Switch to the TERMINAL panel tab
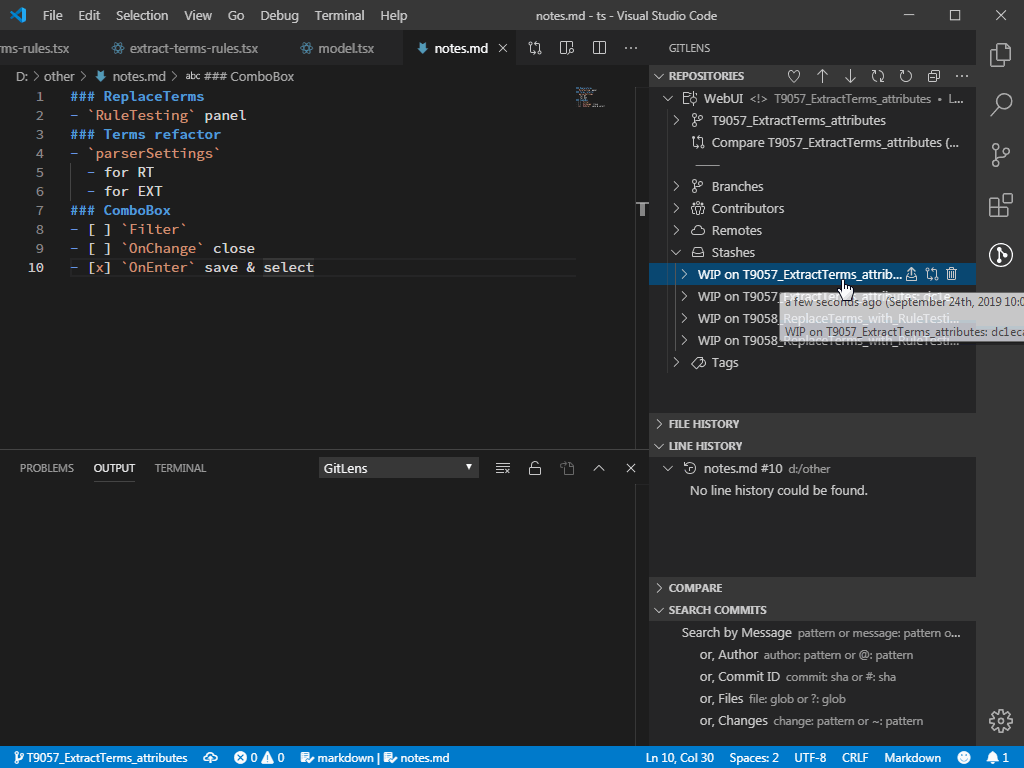Viewport: 1024px width, 768px height. click(180, 468)
